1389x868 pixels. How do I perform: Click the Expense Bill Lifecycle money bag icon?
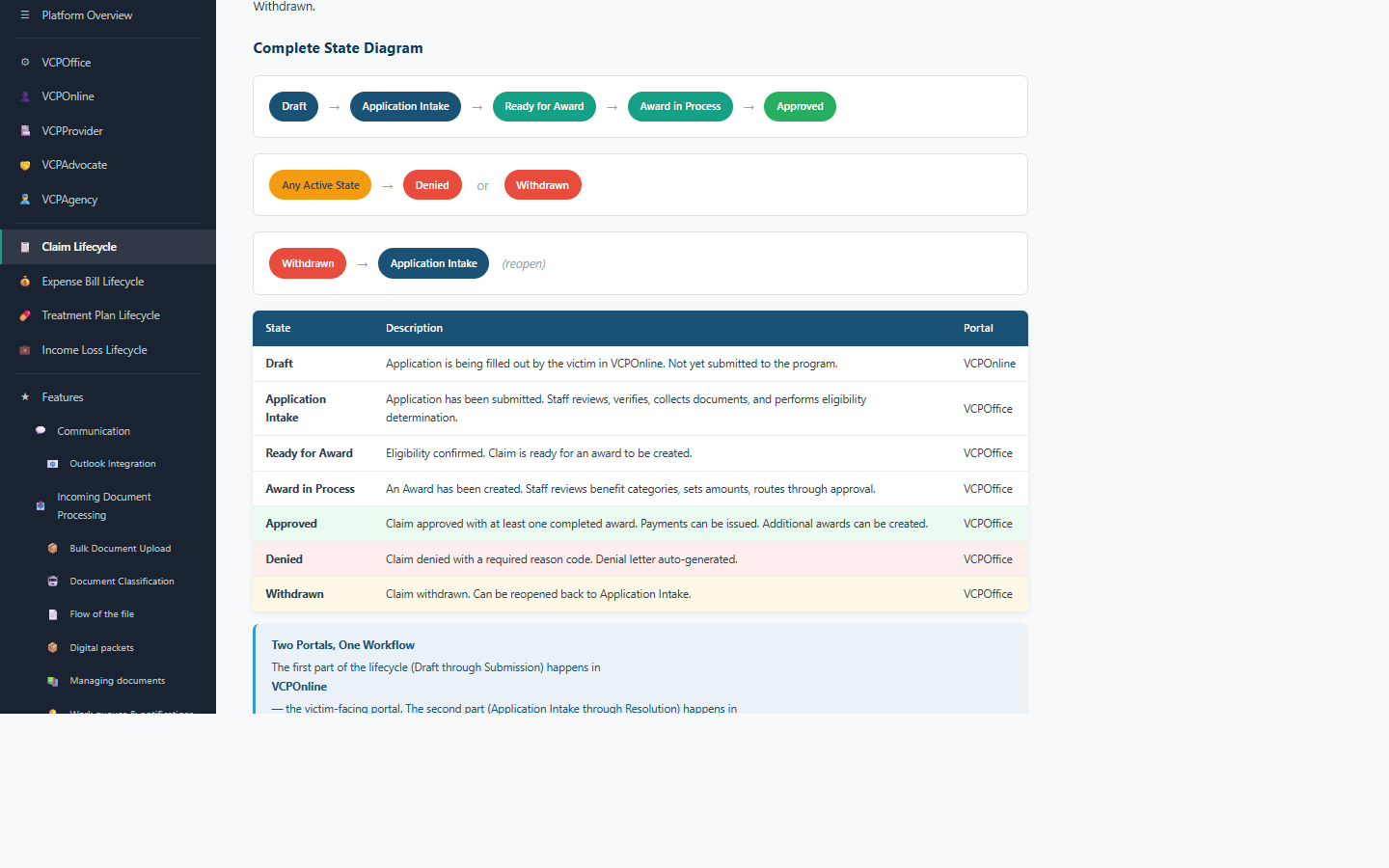pos(25,282)
